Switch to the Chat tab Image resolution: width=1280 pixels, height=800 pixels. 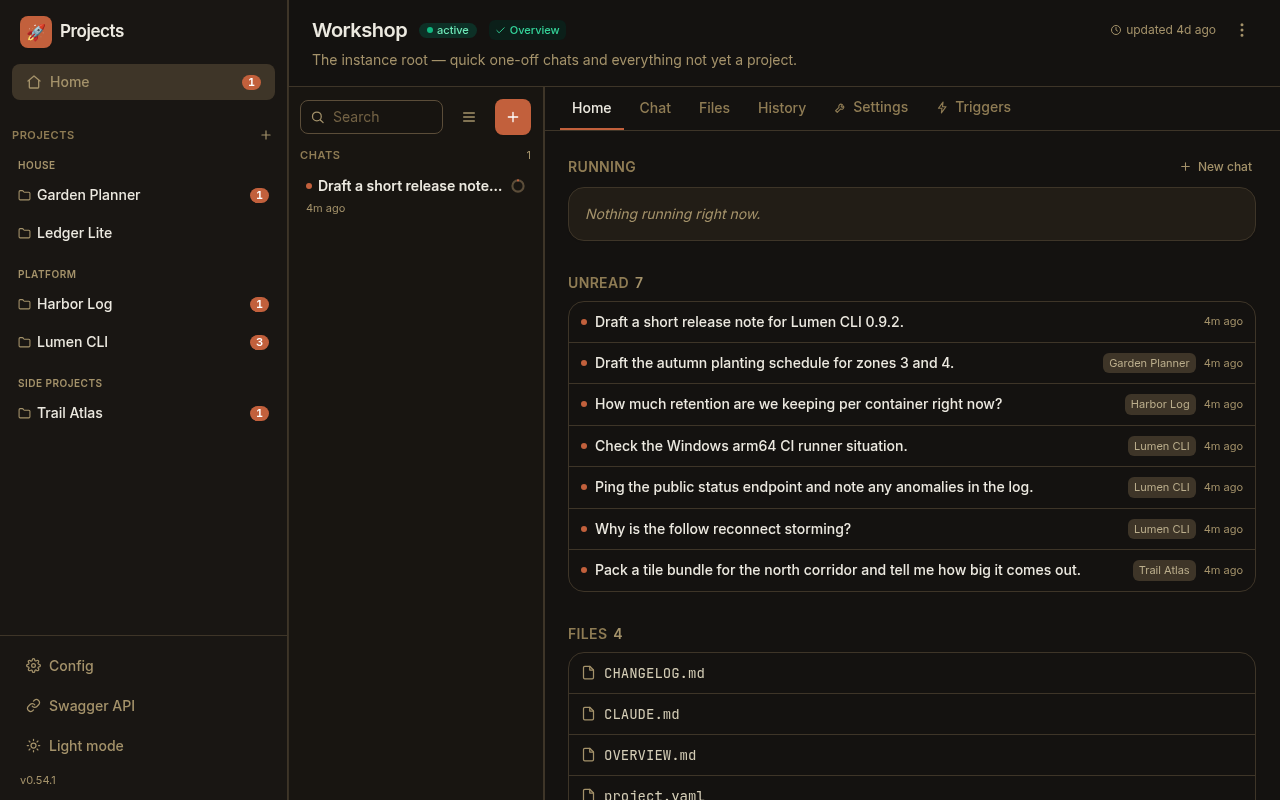655,108
